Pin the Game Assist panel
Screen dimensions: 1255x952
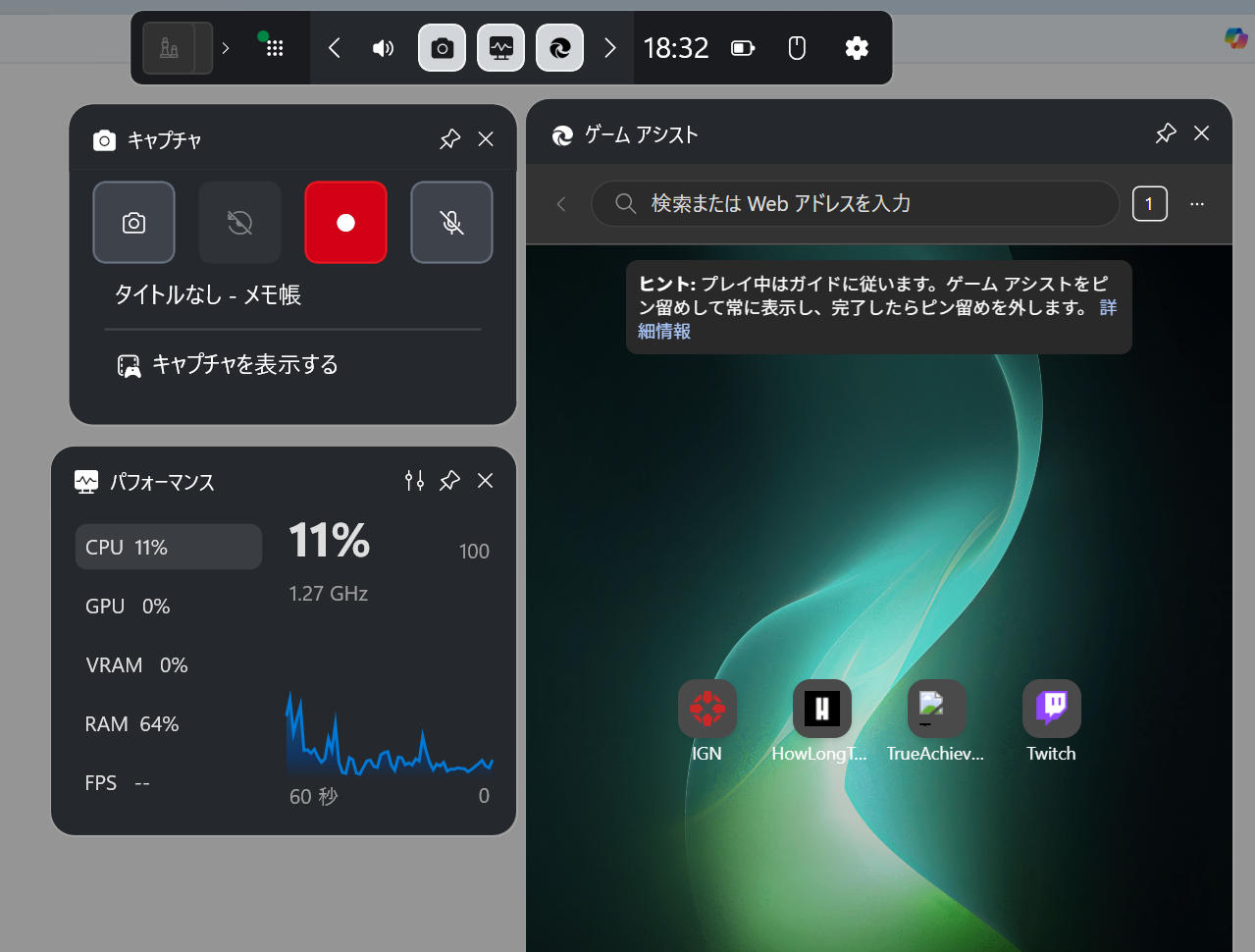[1165, 132]
